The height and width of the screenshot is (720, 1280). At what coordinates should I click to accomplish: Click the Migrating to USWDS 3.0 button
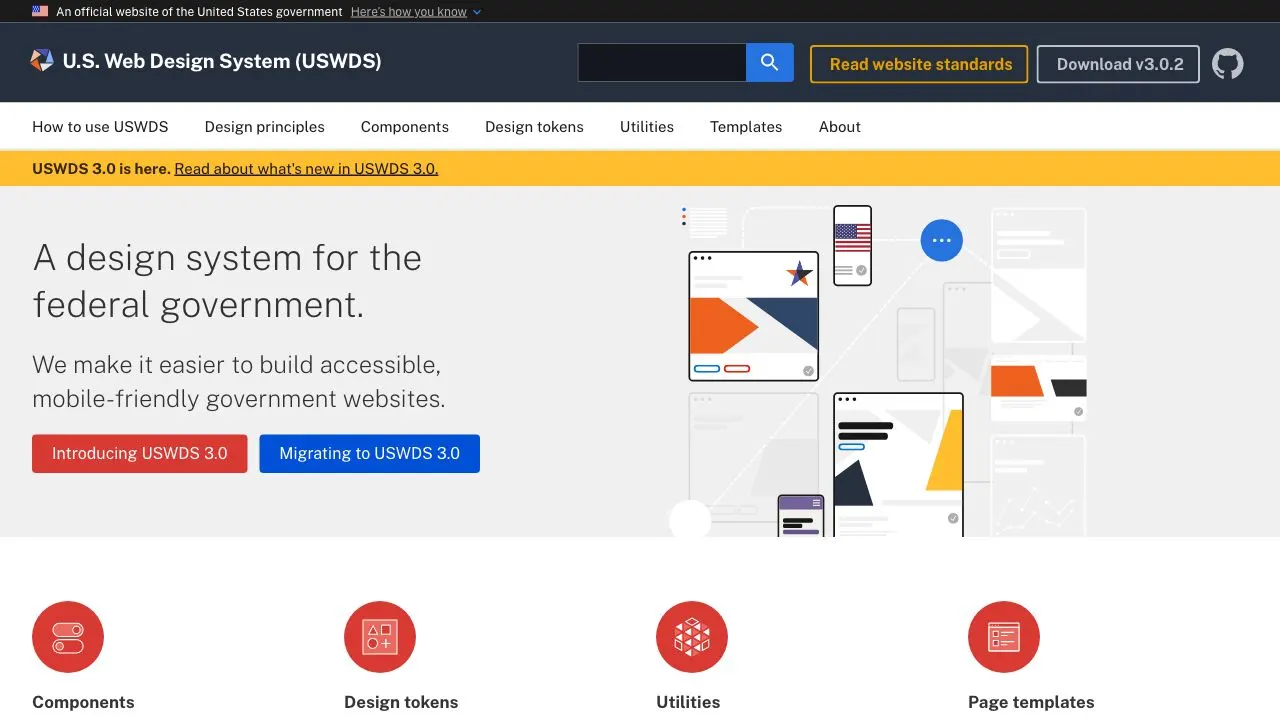369,453
